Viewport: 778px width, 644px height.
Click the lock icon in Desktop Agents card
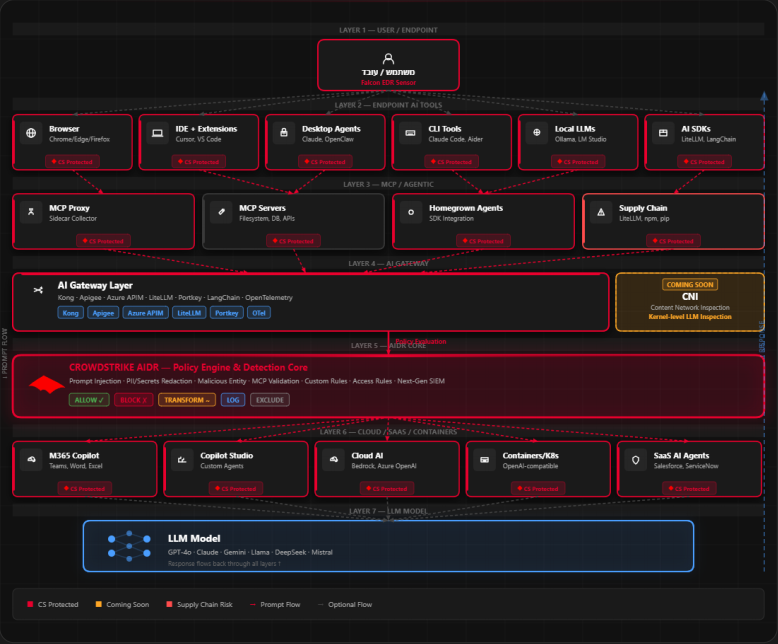(x=284, y=133)
